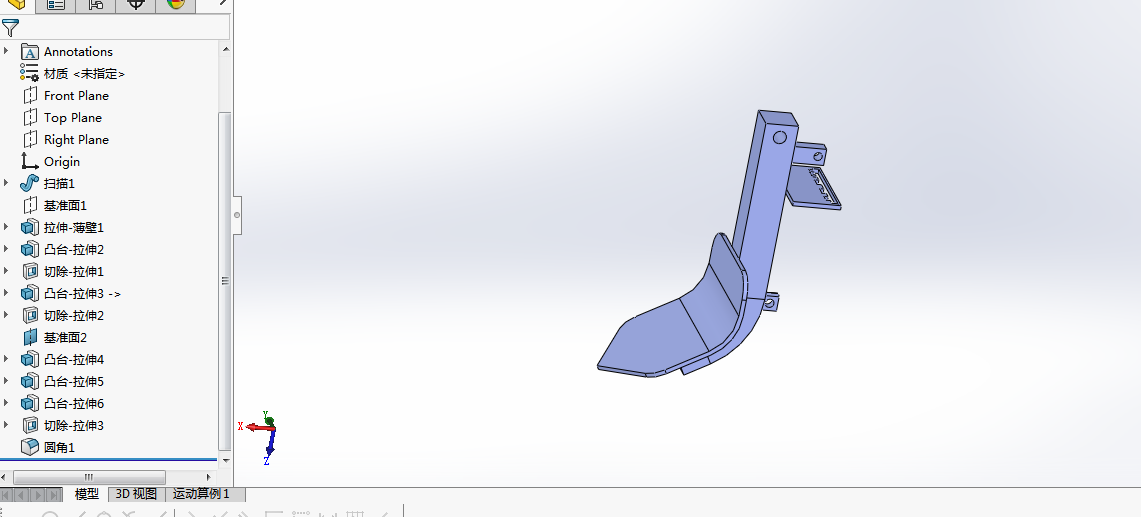Screen dimensions: 1141x517
Task: Click the 切除-拉伸1 cut feature icon
Action: [29, 272]
